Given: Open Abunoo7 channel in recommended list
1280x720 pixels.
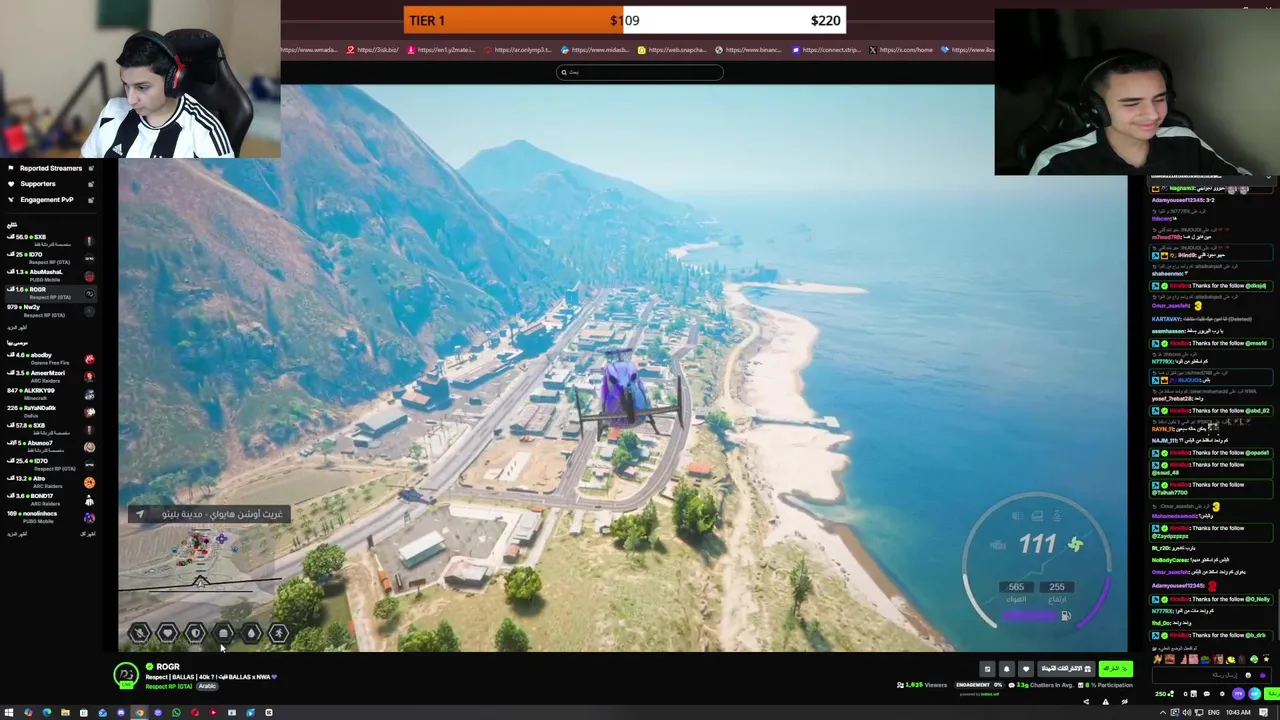Looking at the screenshot, I should click(50, 447).
